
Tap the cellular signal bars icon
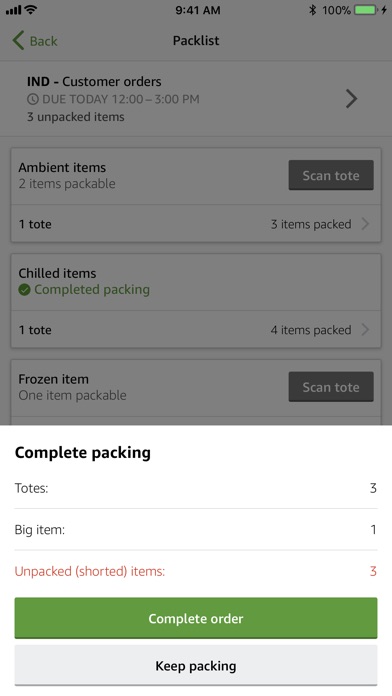[14, 10]
